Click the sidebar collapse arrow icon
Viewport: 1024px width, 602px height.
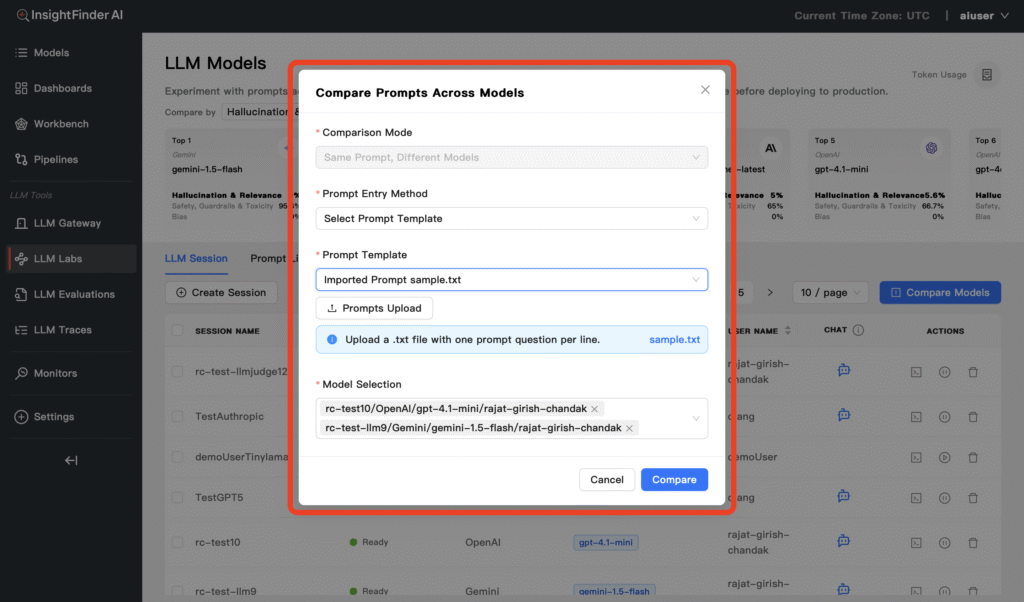click(x=71, y=460)
